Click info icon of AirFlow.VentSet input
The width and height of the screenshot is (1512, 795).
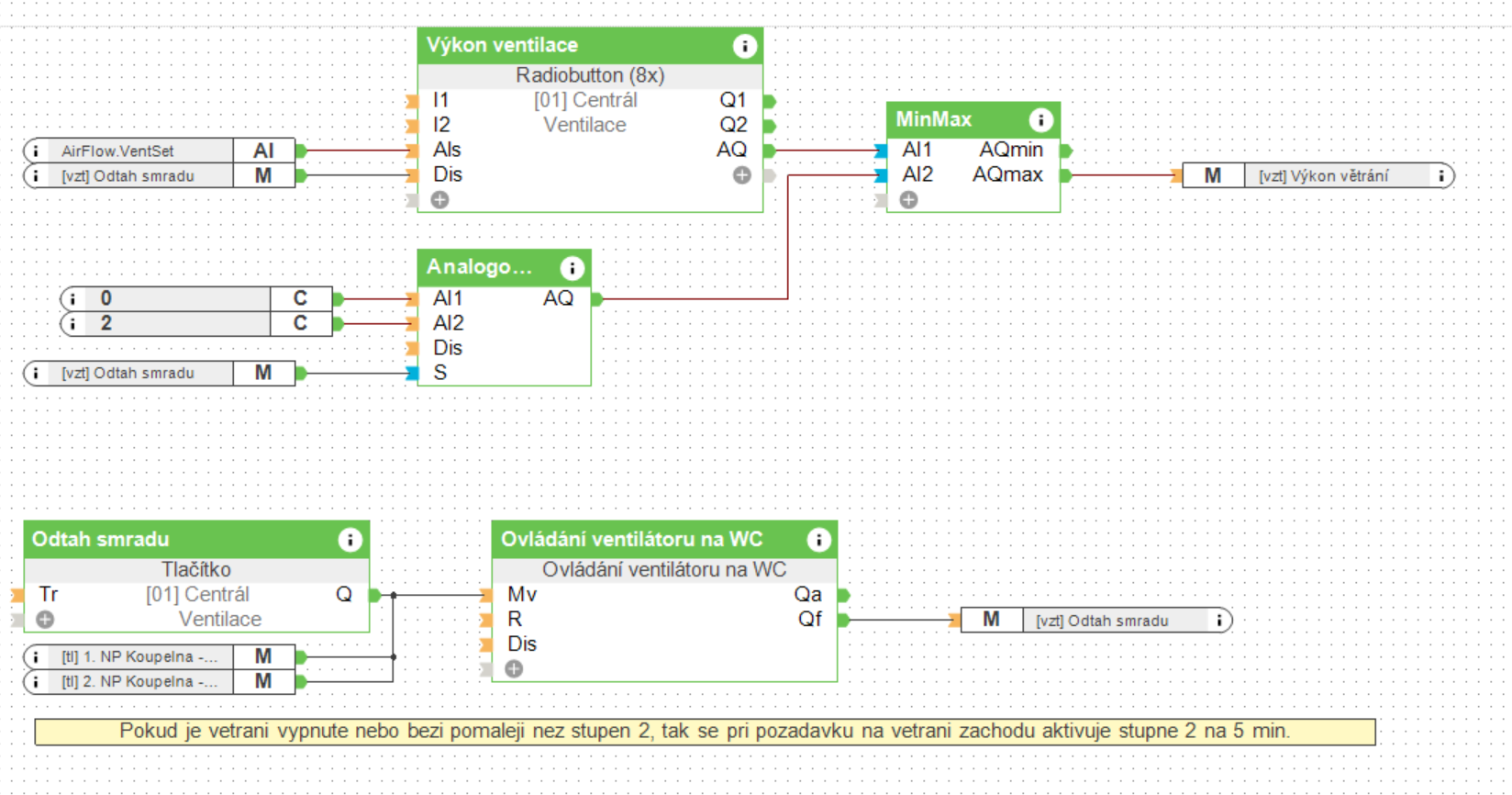pos(36,151)
